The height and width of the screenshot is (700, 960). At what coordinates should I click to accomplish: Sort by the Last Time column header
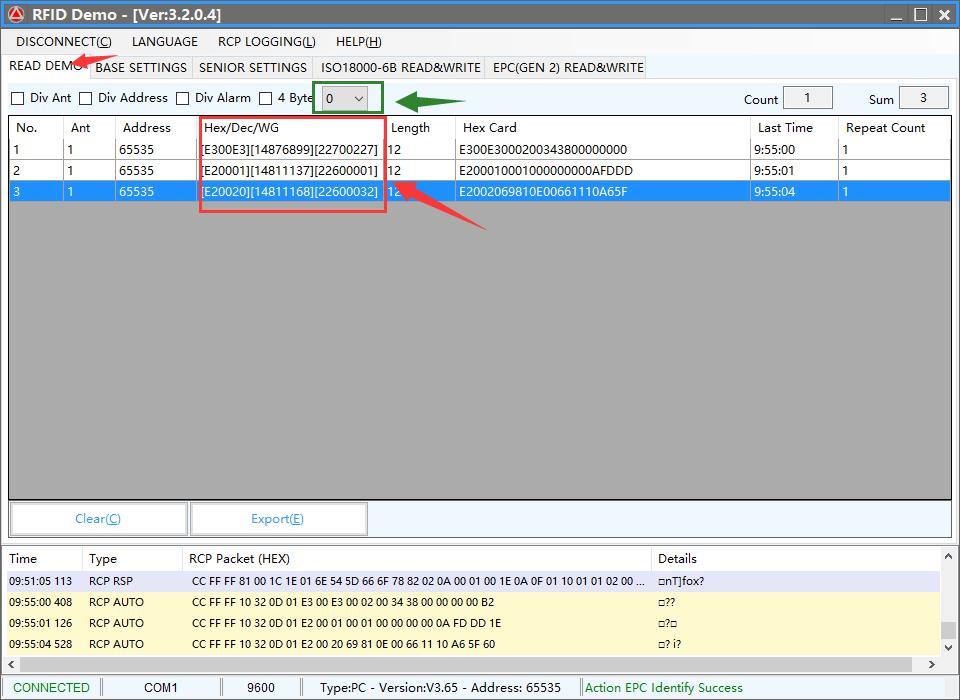[x=785, y=128]
